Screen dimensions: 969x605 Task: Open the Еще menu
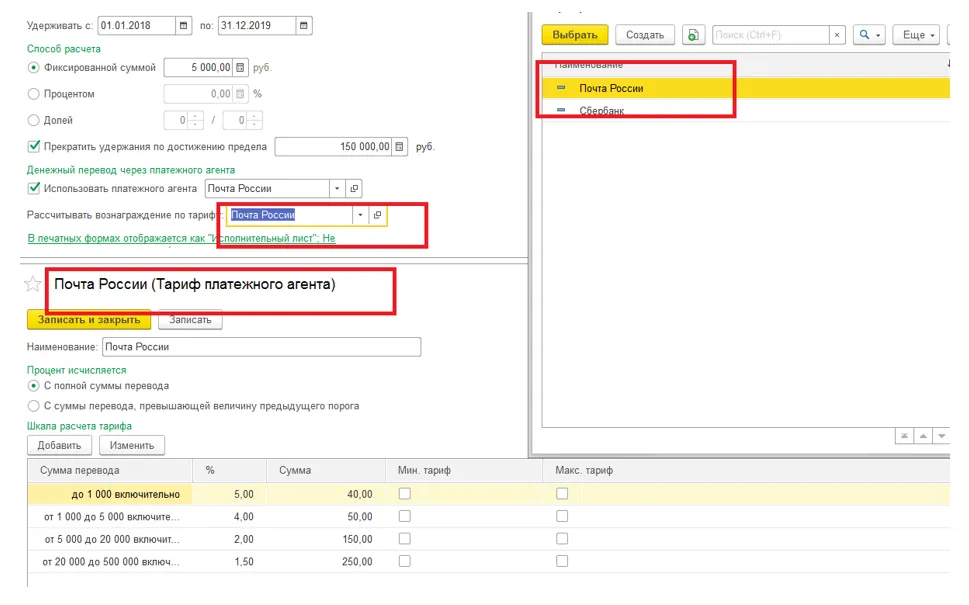pos(918,35)
